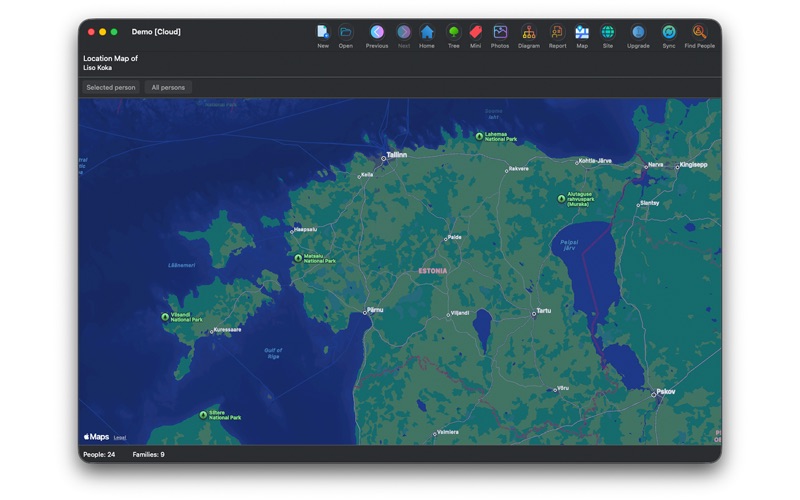Click the Next arrow icon
800x500 pixels.
pos(404,32)
